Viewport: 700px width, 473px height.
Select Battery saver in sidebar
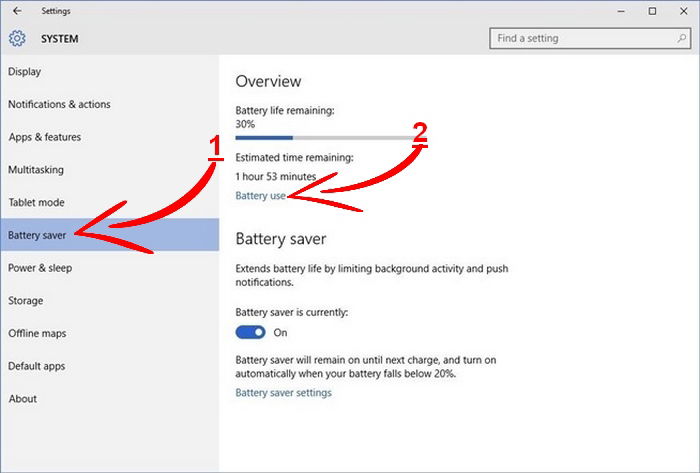pos(109,235)
